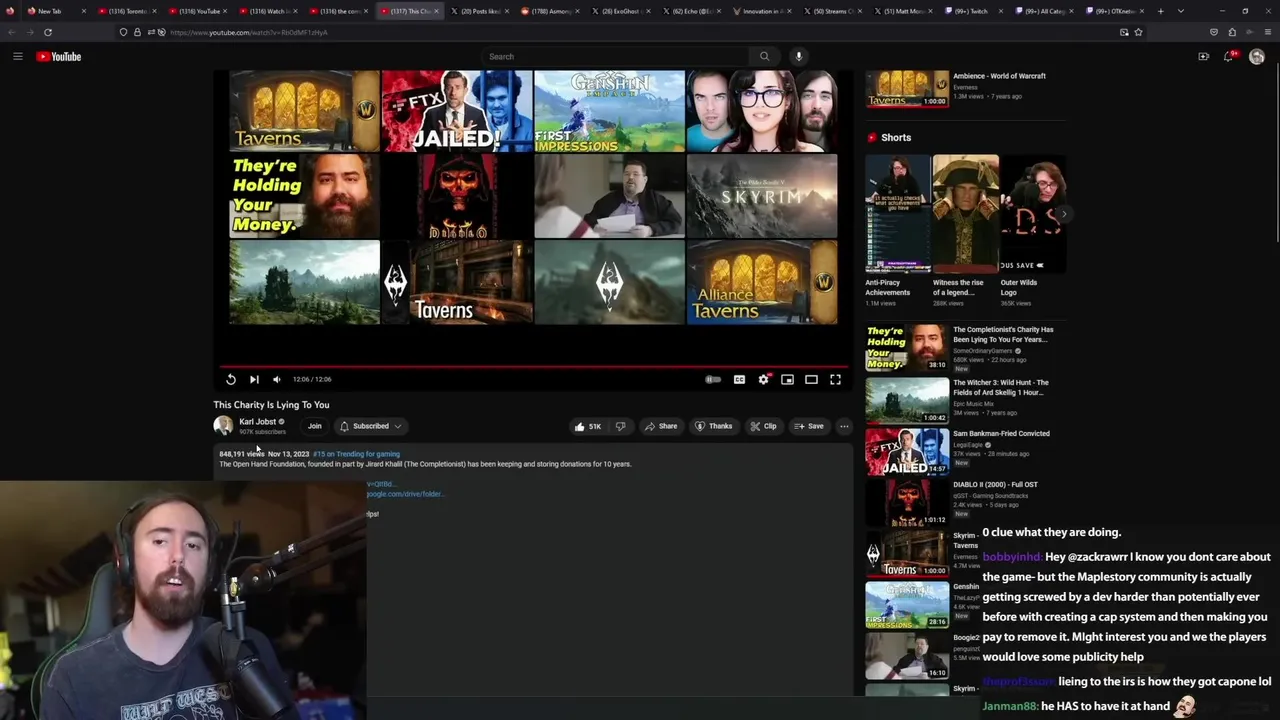Dislike the video
The width and height of the screenshot is (1280, 720).
tap(620, 426)
